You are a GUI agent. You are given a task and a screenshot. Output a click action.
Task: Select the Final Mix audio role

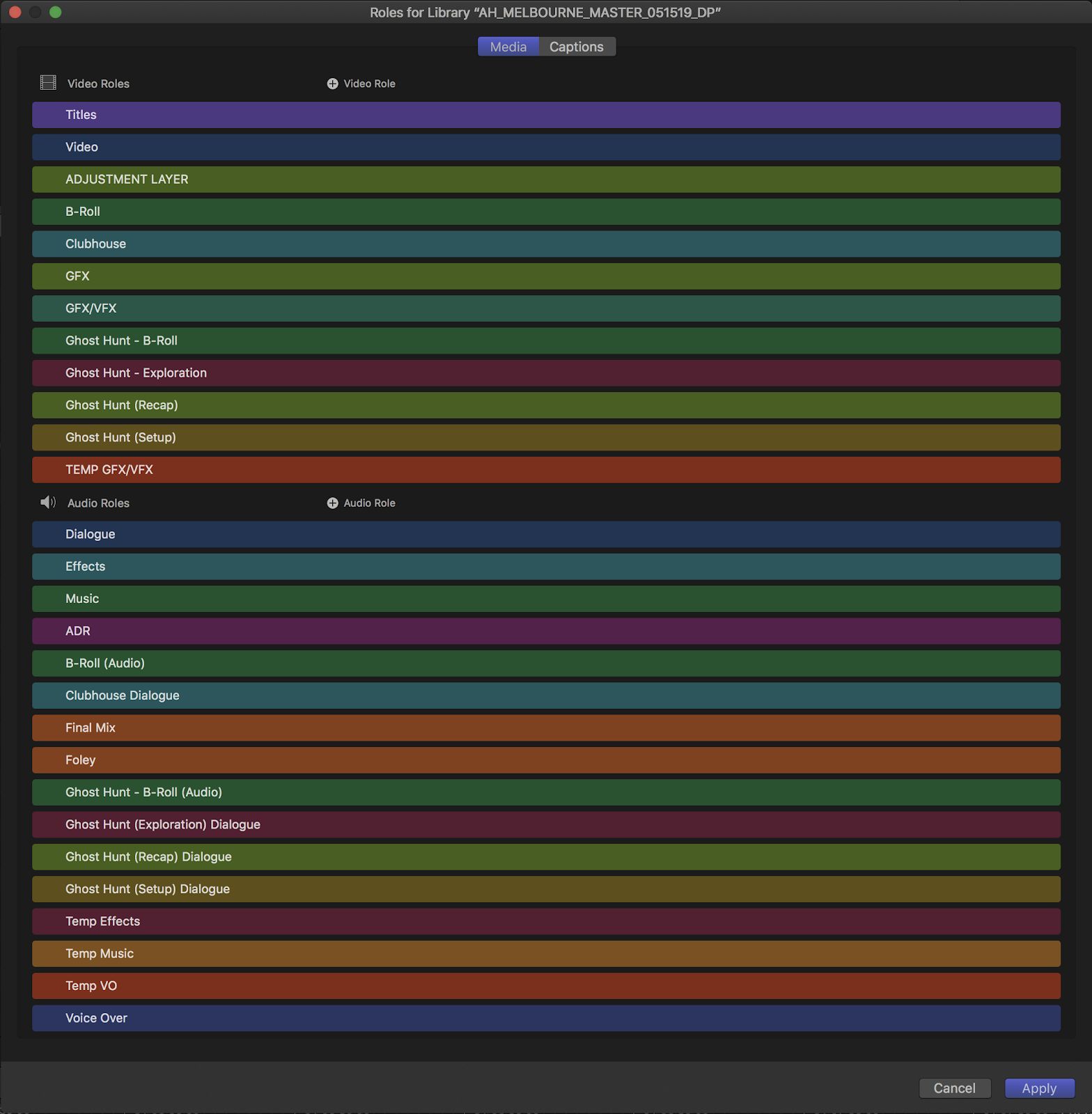pyautogui.click(x=546, y=728)
